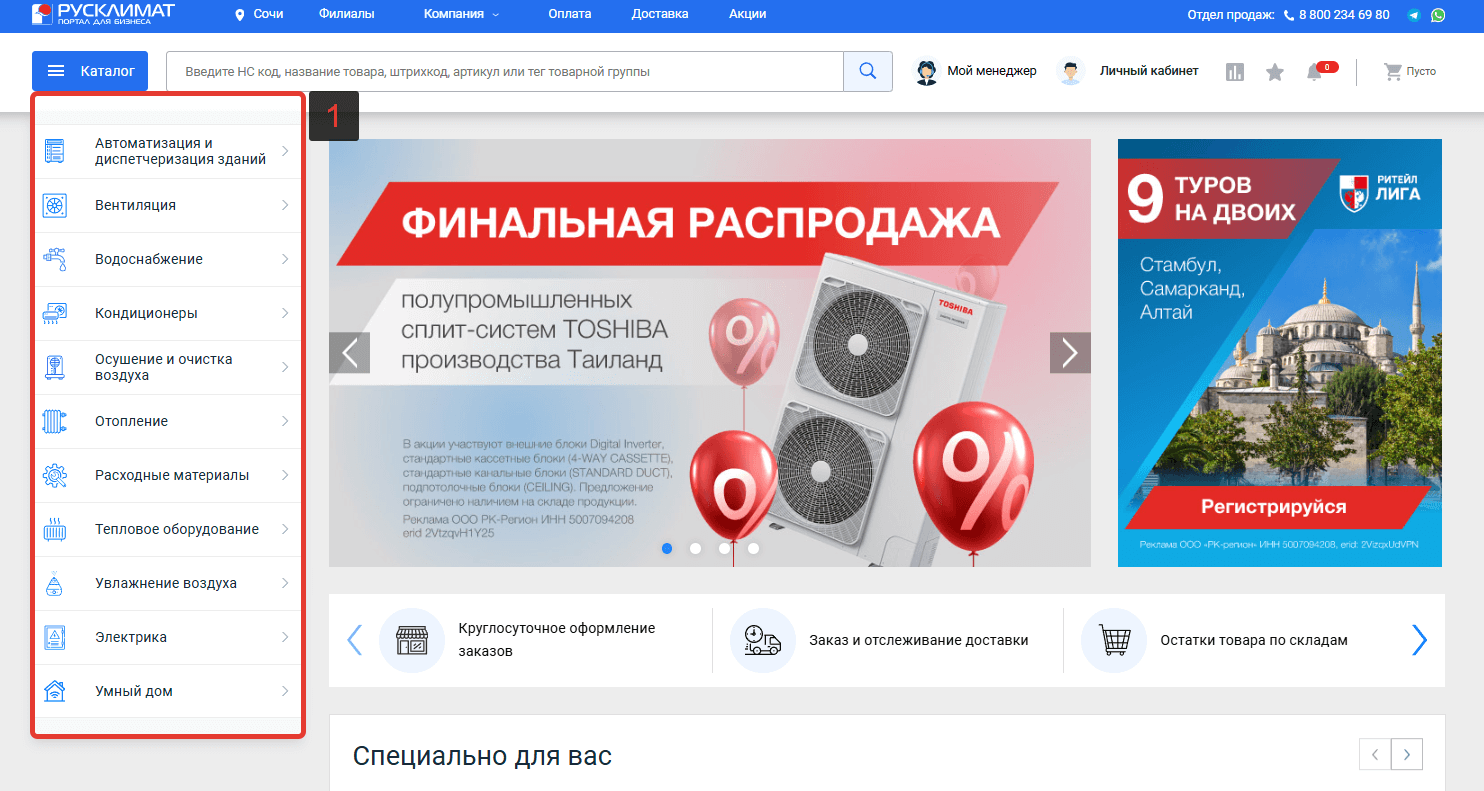This screenshot has height=791, width=1484.
Task: Open Круглосуточное оформление заказов link
Action: [557, 640]
